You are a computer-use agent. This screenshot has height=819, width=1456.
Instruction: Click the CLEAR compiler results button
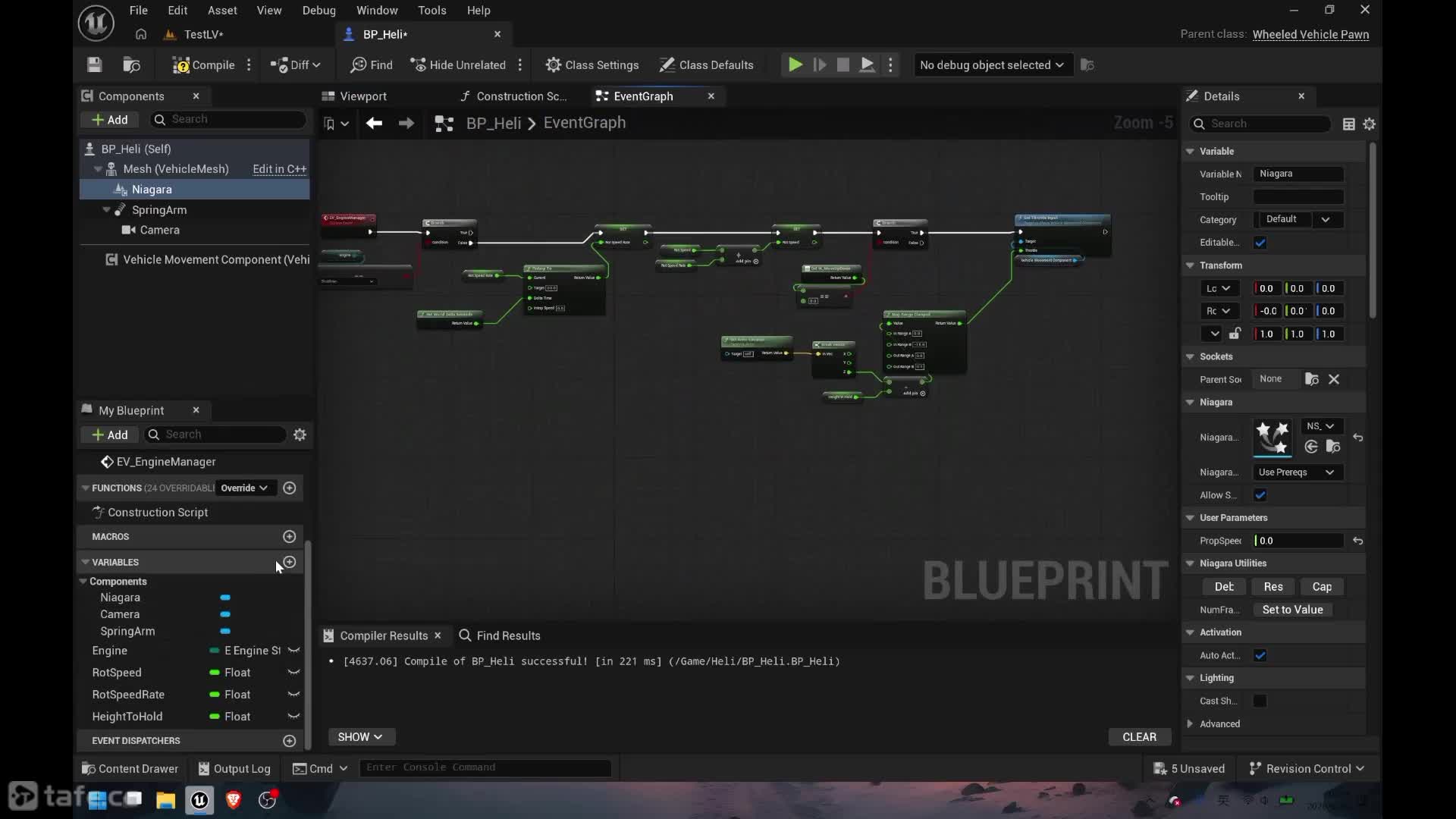click(1140, 737)
